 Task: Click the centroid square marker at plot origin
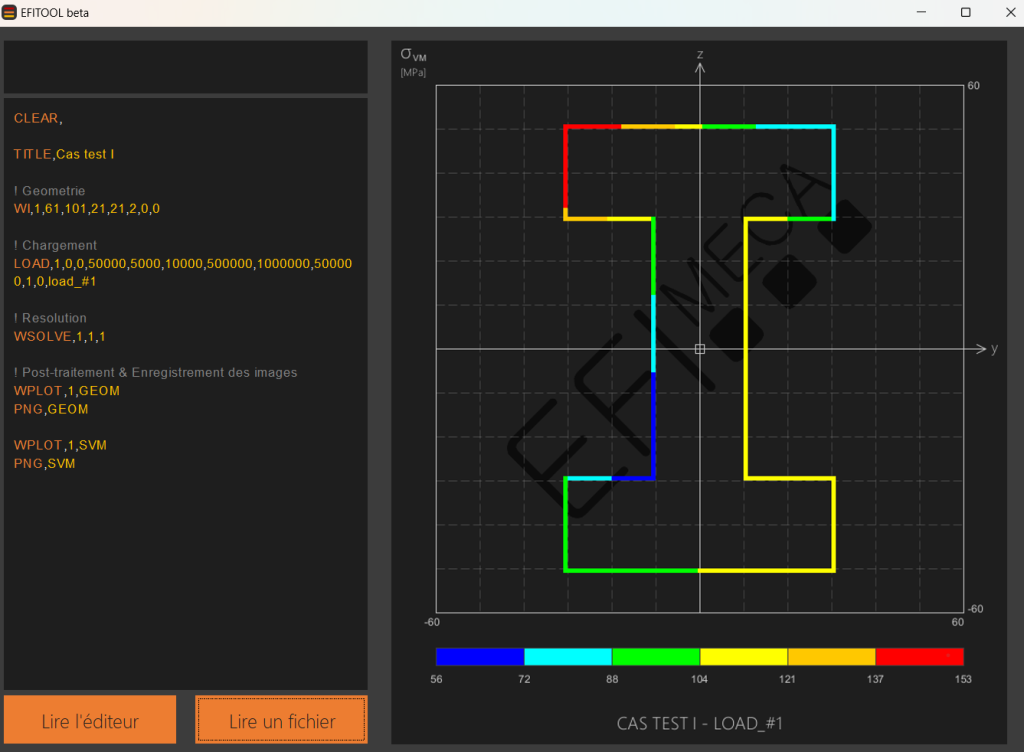699,349
